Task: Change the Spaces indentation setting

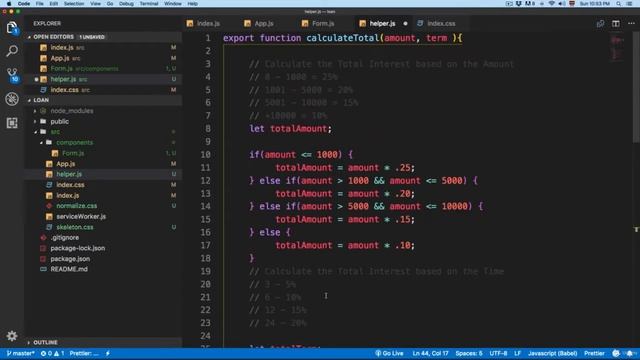Action: click(469, 353)
